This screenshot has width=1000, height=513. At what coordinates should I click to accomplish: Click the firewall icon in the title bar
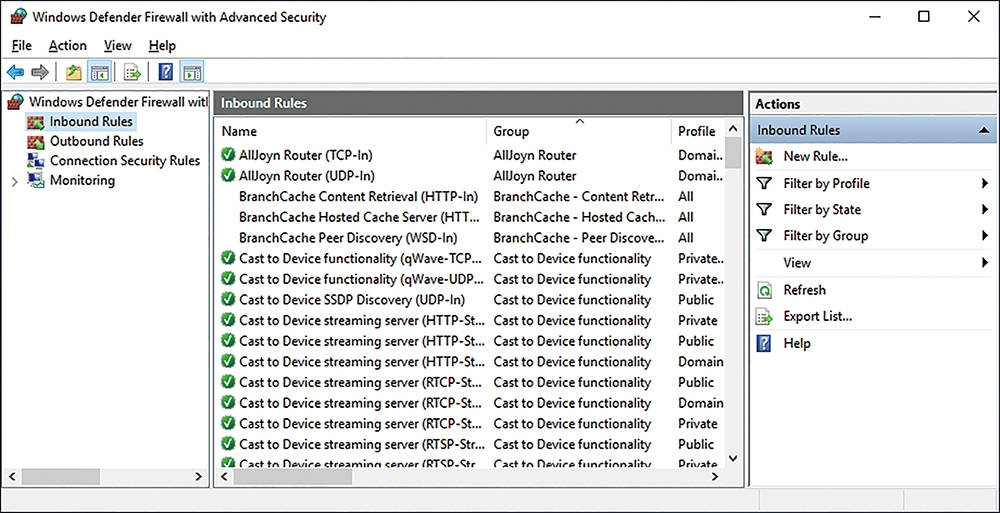[18, 17]
